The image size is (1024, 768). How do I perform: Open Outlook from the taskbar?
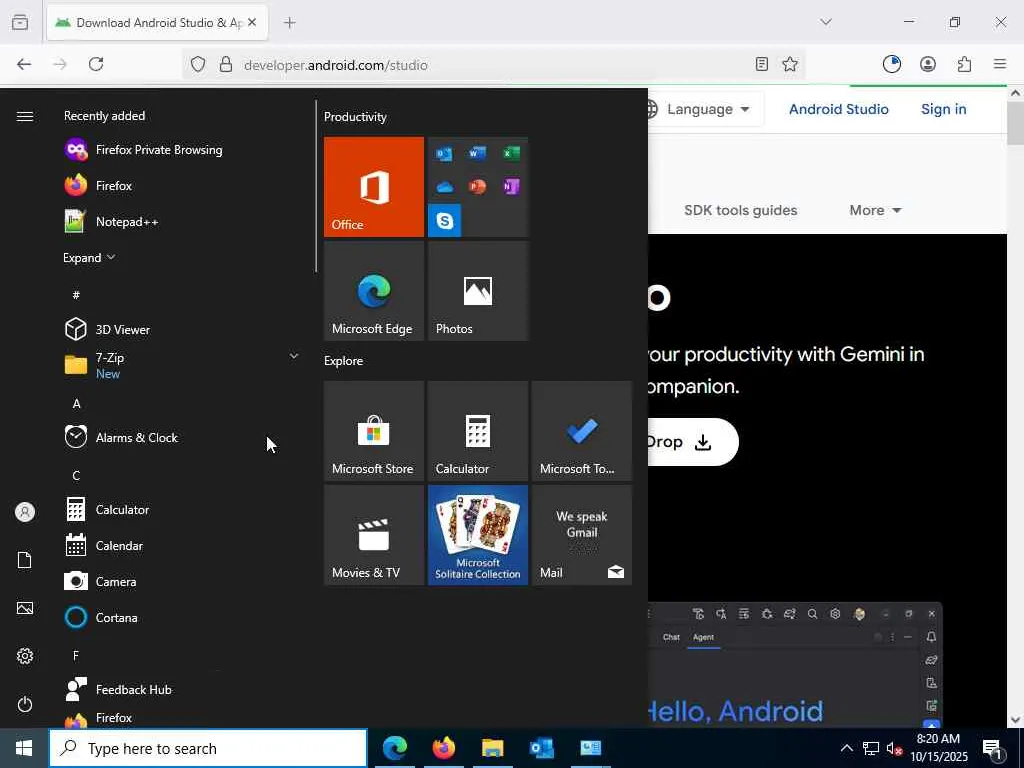pyautogui.click(x=541, y=748)
